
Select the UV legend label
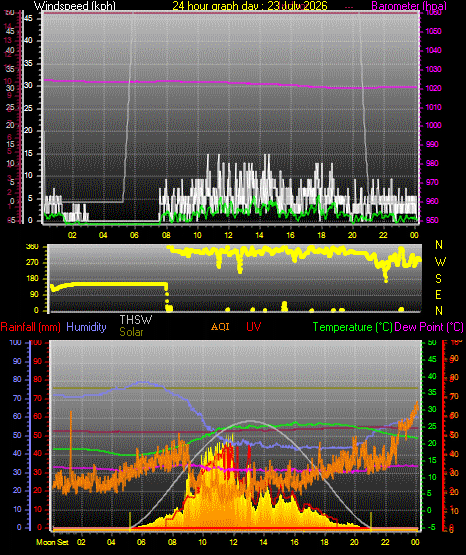tap(254, 327)
